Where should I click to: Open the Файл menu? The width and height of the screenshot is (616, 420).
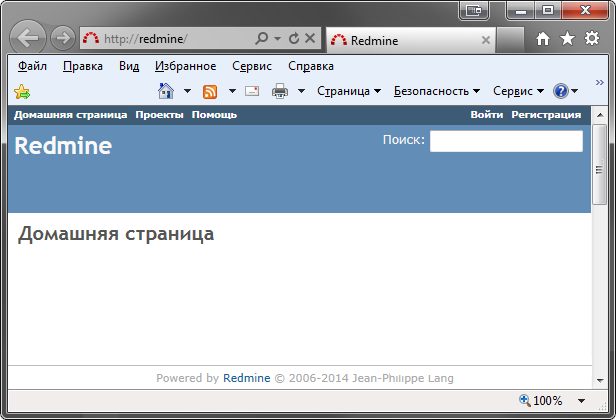(32, 66)
